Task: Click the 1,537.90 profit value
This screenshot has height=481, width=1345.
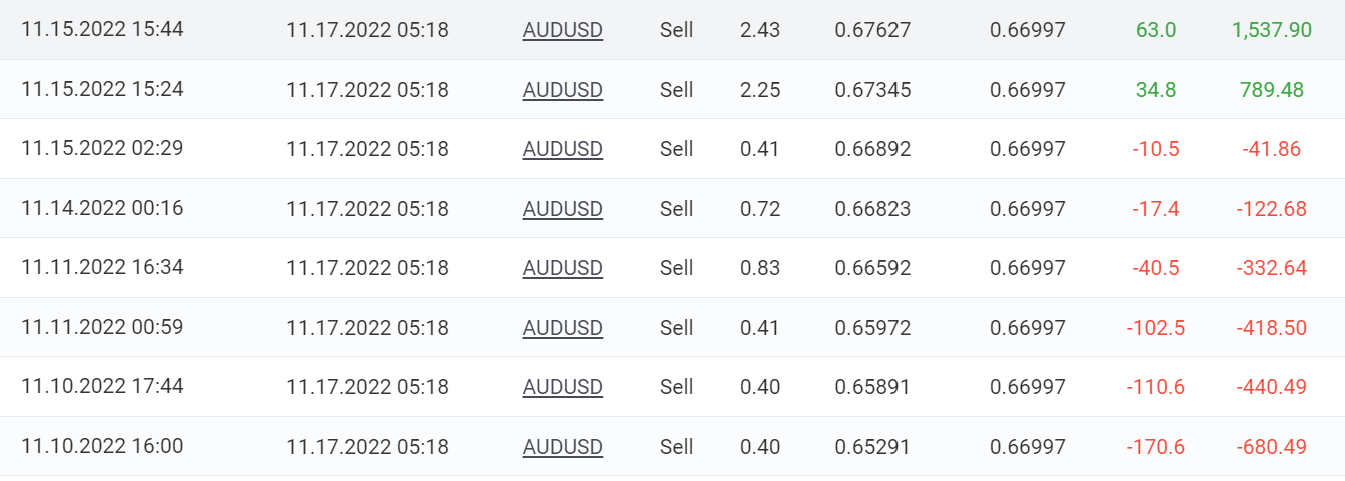Action: 1272,30
